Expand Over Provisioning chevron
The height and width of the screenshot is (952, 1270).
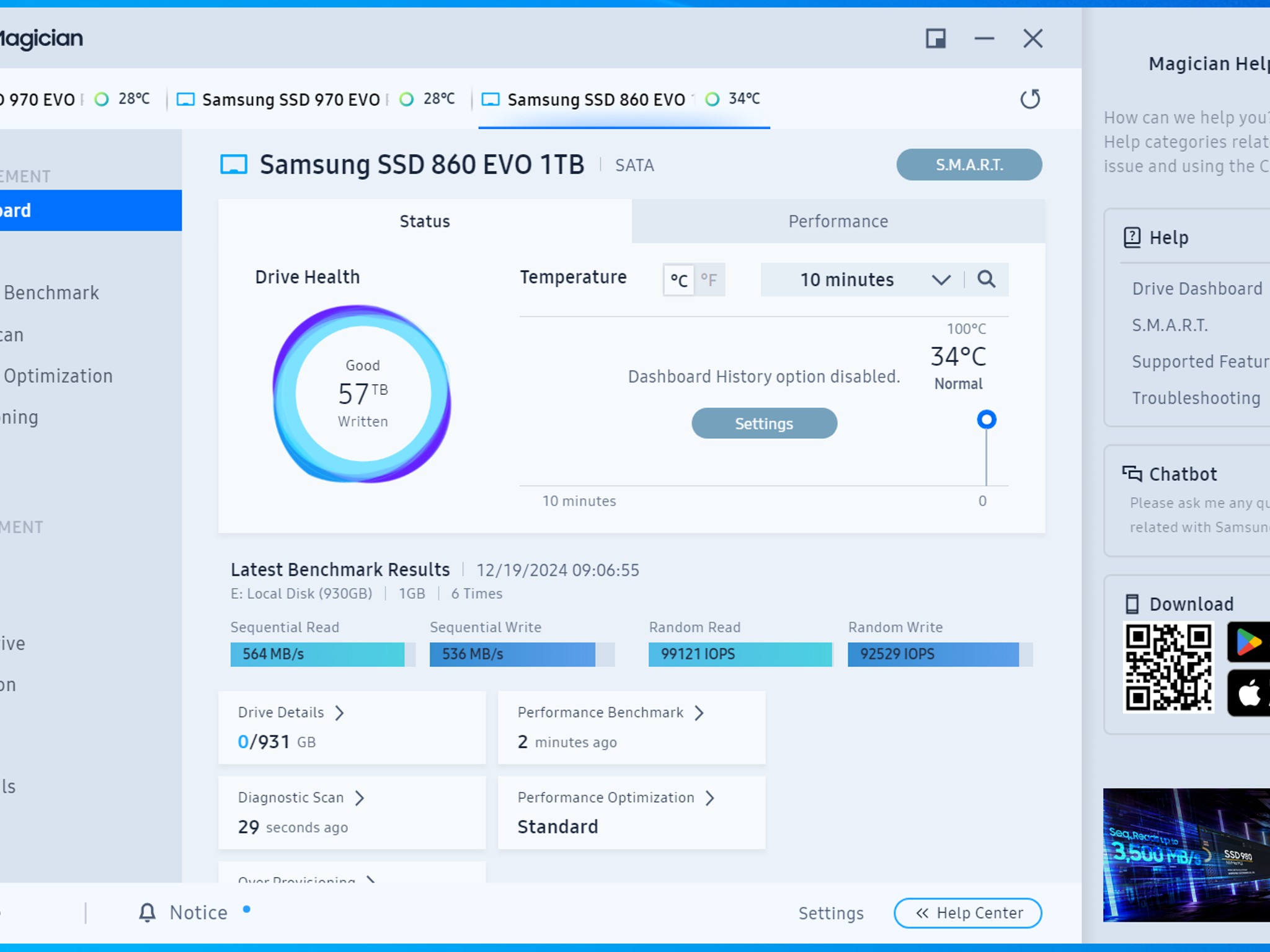[x=371, y=879]
